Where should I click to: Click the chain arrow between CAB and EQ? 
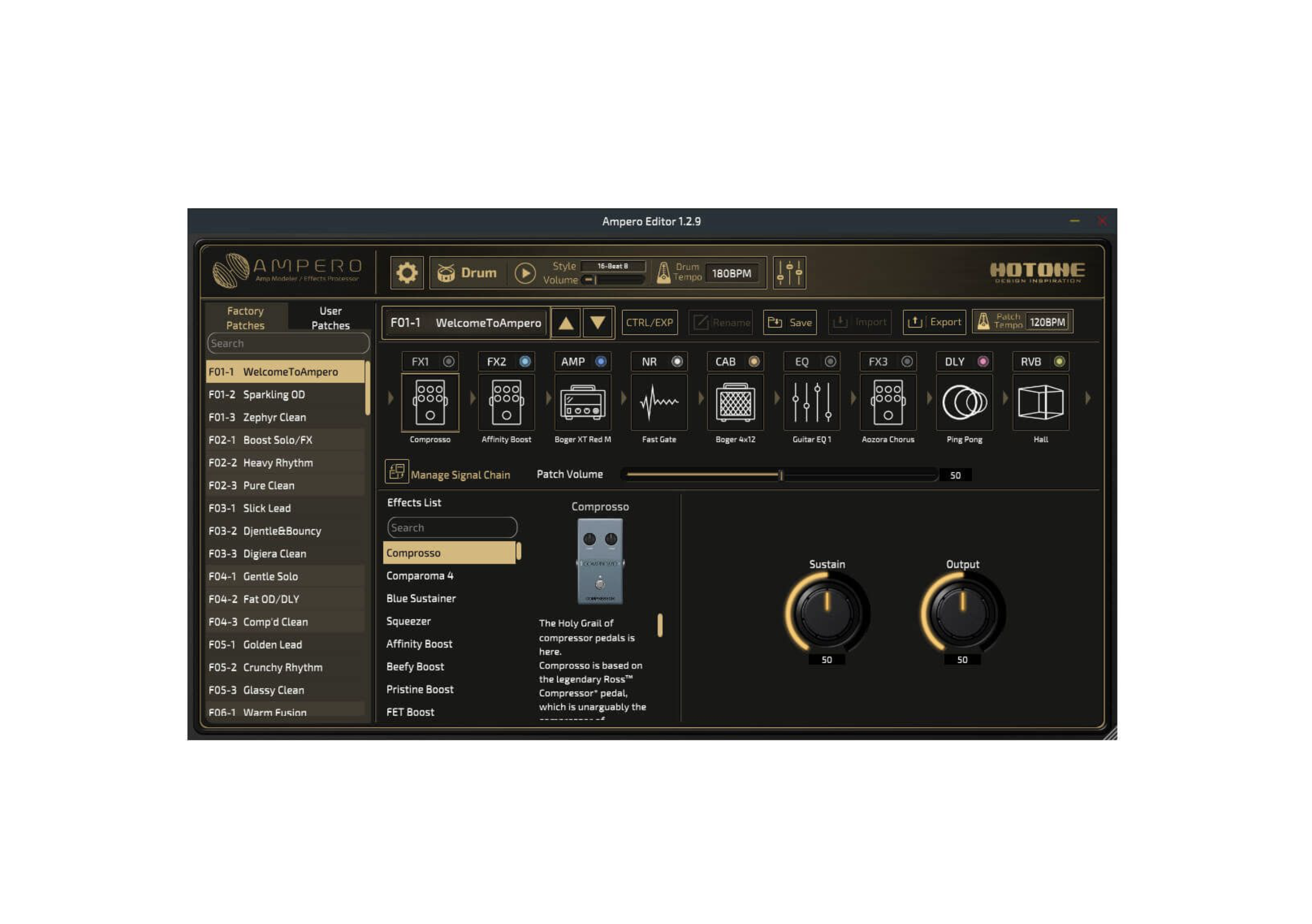pyautogui.click(x=777, y=398)
